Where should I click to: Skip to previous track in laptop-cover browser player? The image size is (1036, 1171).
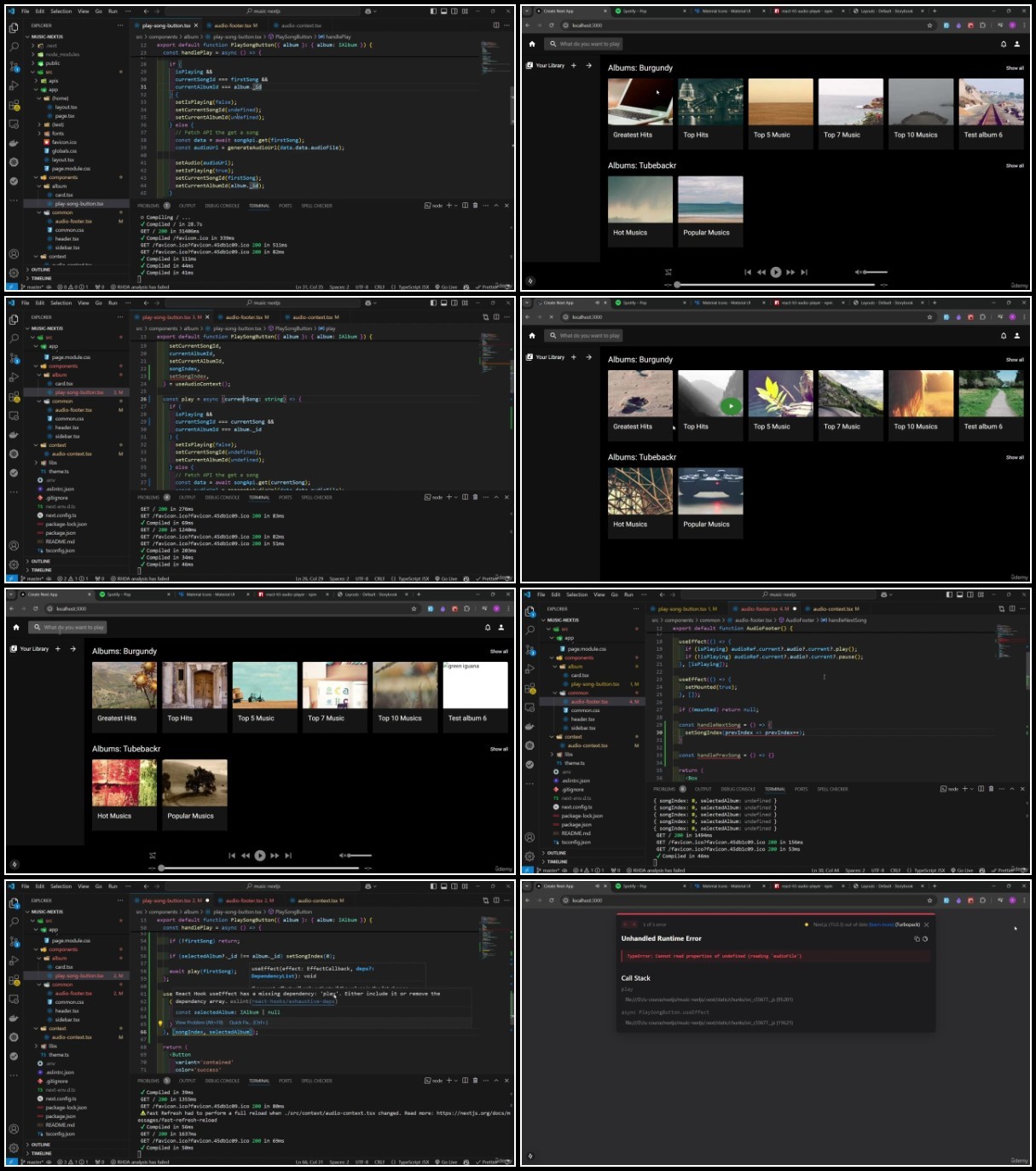(748, 272)
